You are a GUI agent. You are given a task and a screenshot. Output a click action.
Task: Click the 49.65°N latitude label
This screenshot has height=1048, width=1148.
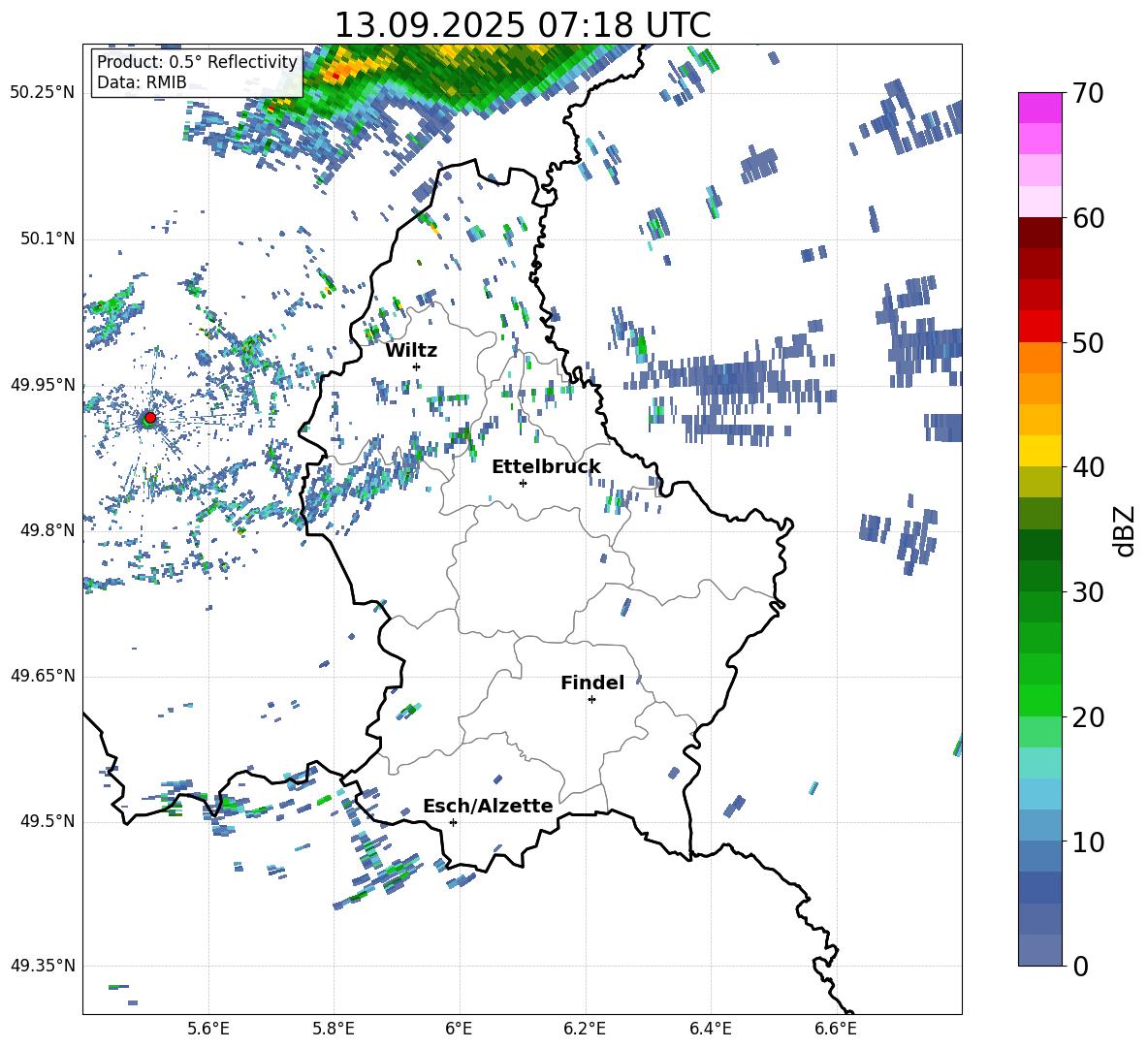(42, 676)
